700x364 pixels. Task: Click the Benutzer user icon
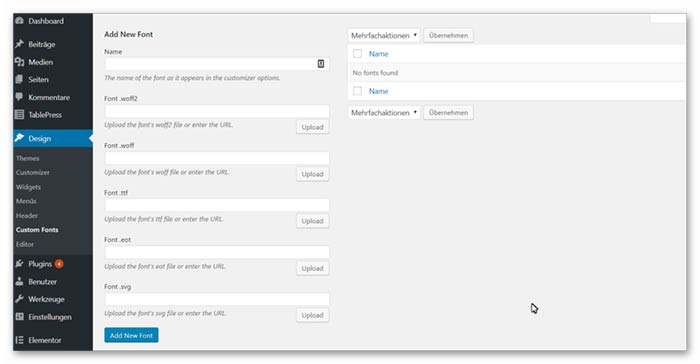tap(19, 281)
